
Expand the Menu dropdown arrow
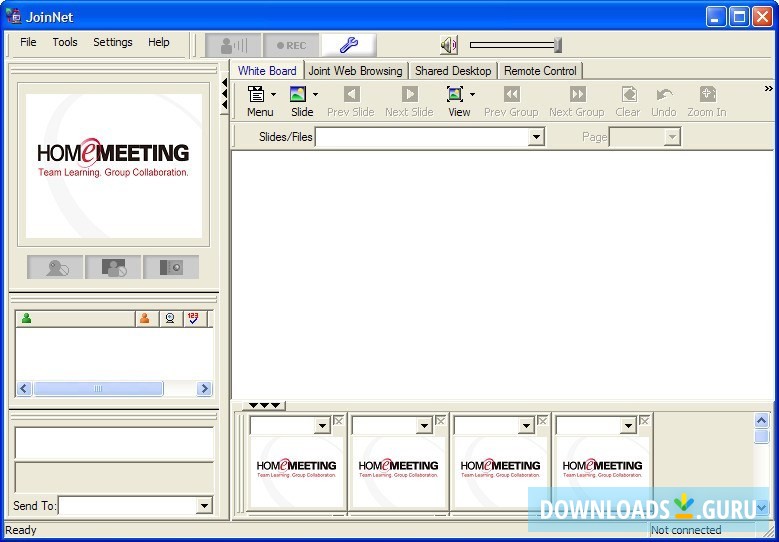pyautogui.click(x=273, y=94)
